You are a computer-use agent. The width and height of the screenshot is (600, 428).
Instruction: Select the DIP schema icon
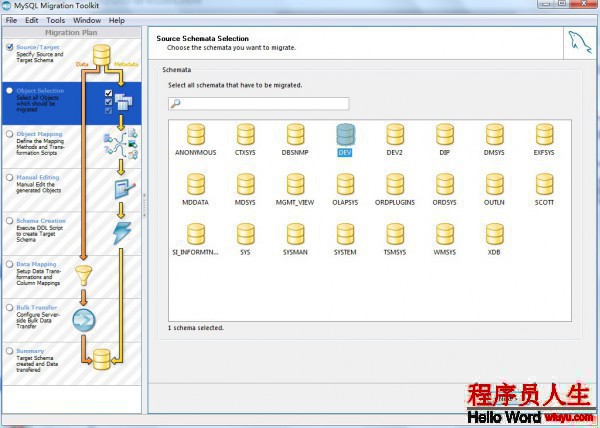tap(445, 135)
